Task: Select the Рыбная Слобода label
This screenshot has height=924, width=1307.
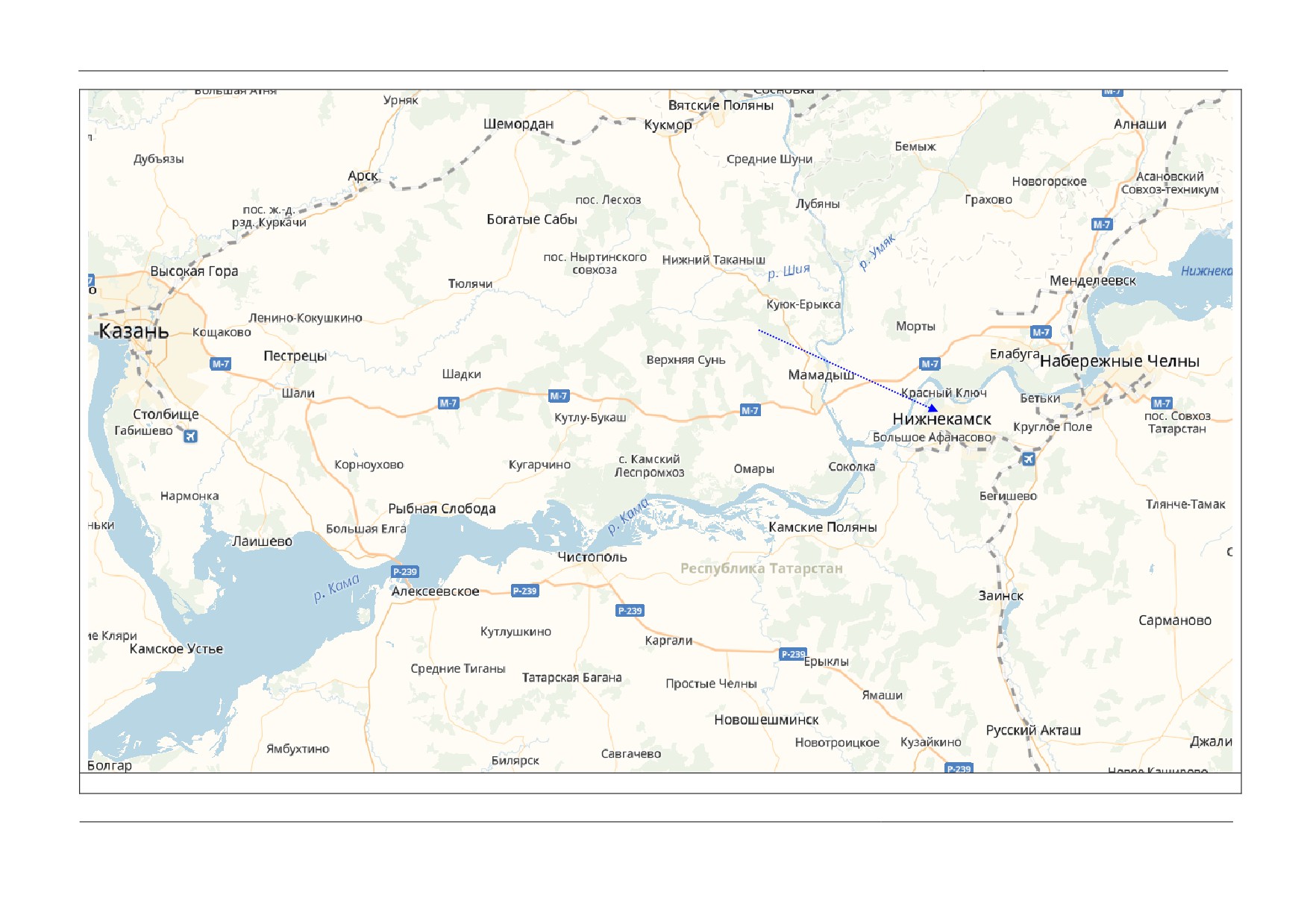Action: [442, 509]
